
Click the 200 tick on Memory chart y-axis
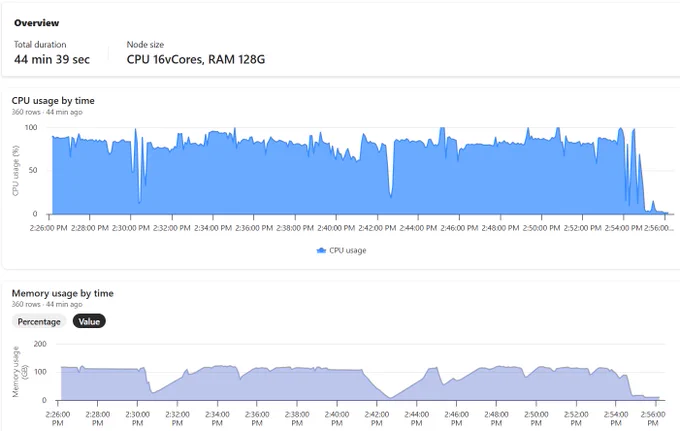[40, 344]
